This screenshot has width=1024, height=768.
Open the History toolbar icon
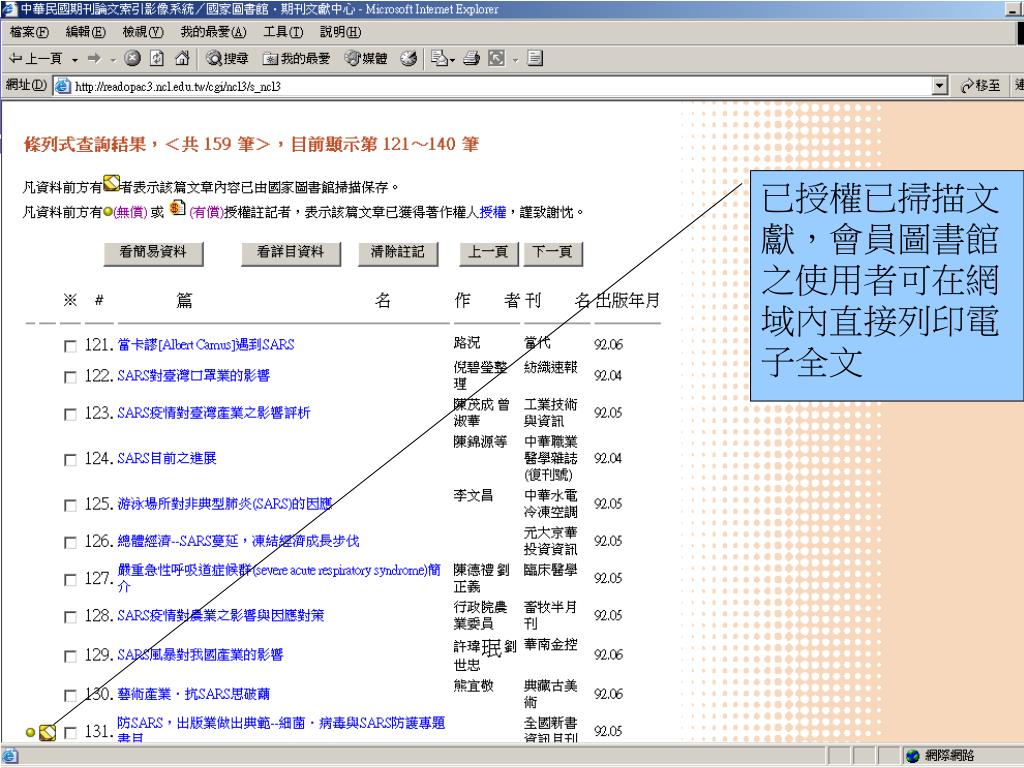[409, 59]
